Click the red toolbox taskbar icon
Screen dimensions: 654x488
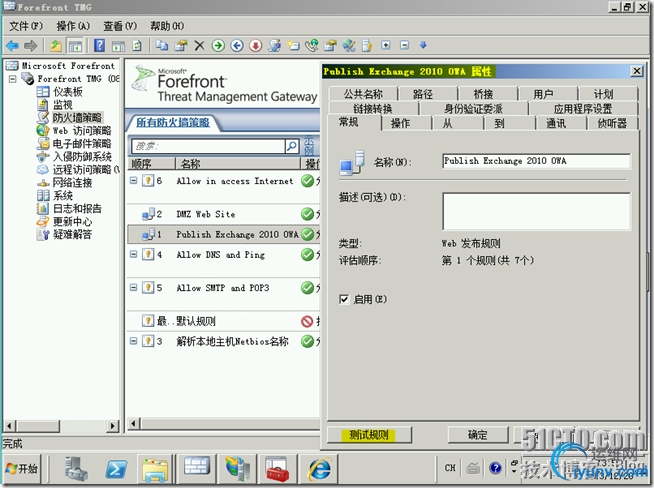pyautogui.click(x=277, y=468)
